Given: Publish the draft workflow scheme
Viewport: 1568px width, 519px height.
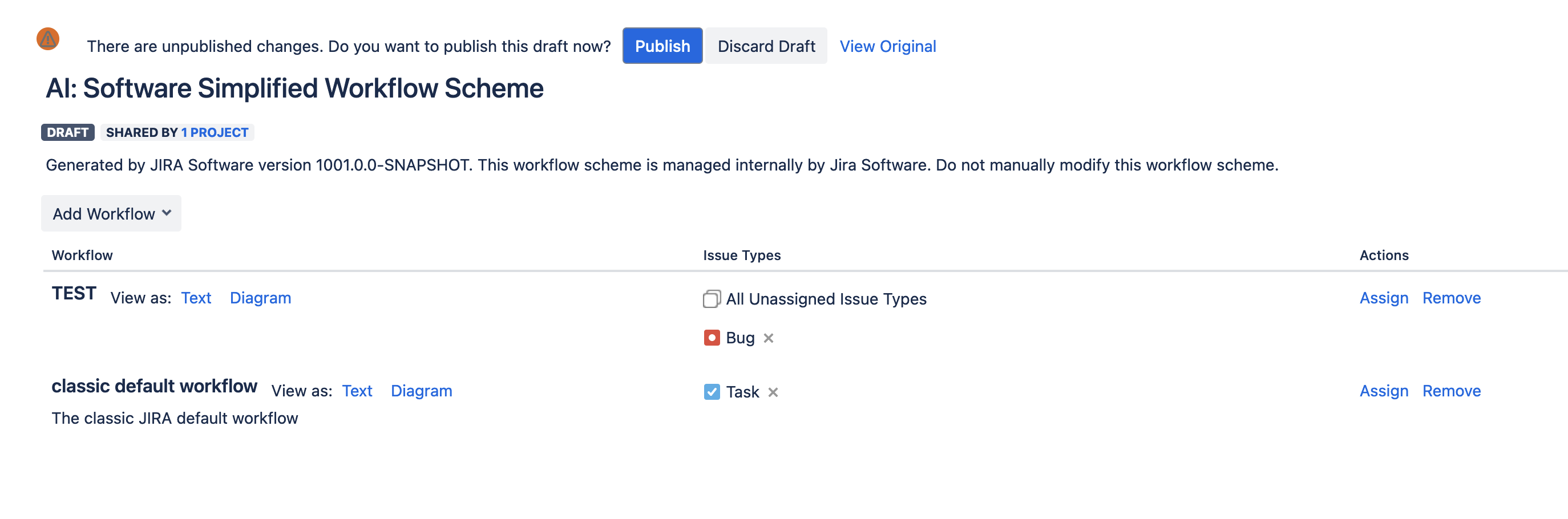Looking at the screenshot, I should click(x=662, y=46).
